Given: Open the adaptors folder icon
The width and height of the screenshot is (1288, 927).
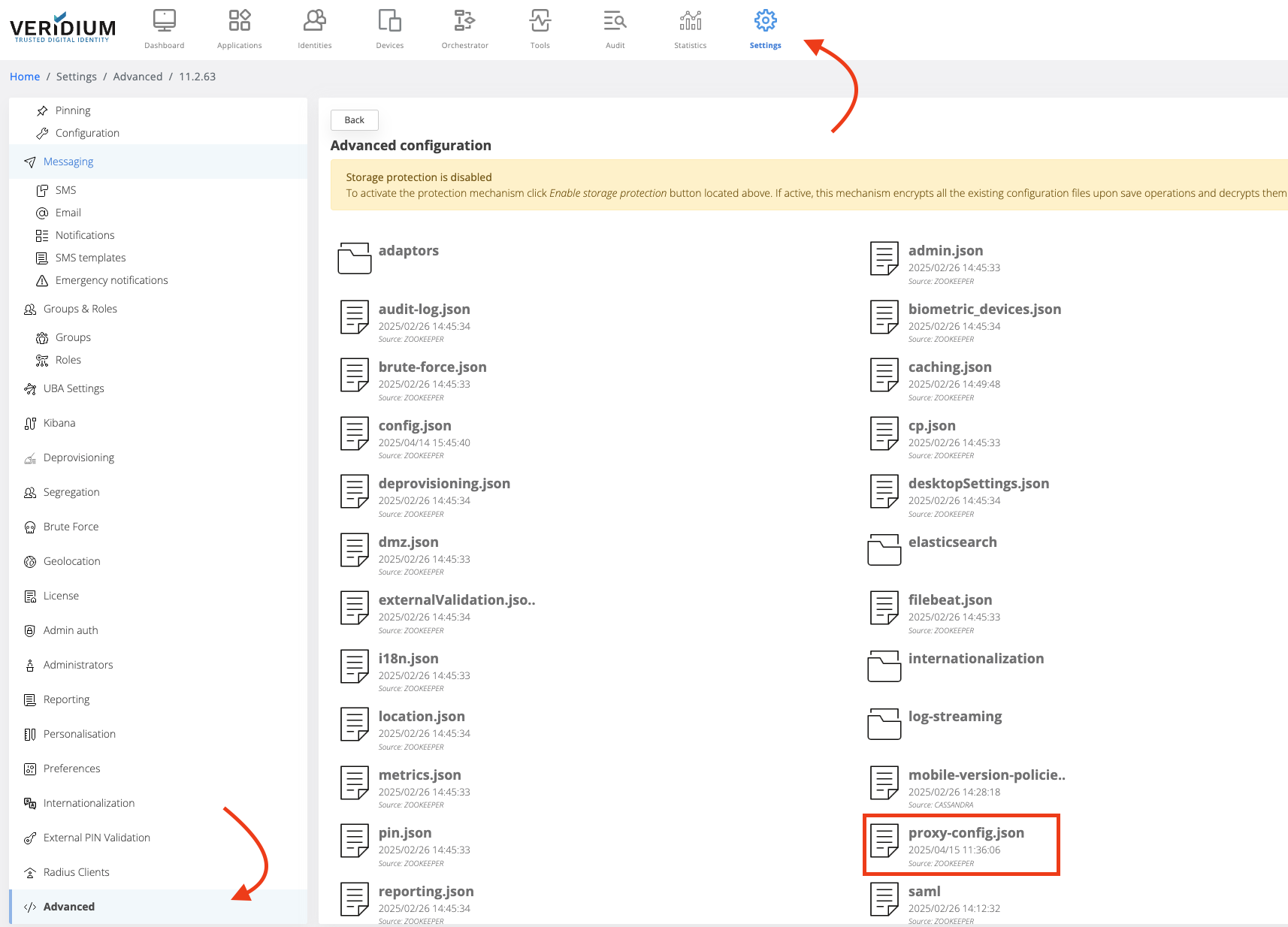Looking at the screenshot, I should (355, 258).
